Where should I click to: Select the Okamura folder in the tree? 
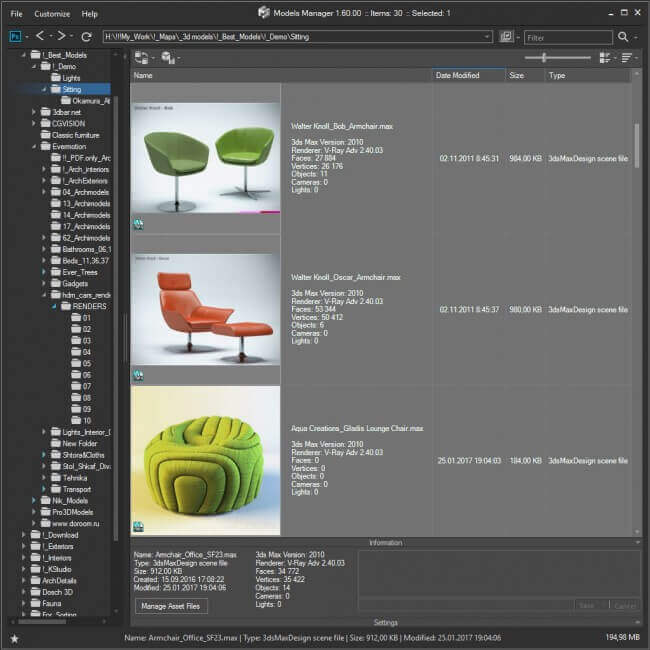pos(85,101)
